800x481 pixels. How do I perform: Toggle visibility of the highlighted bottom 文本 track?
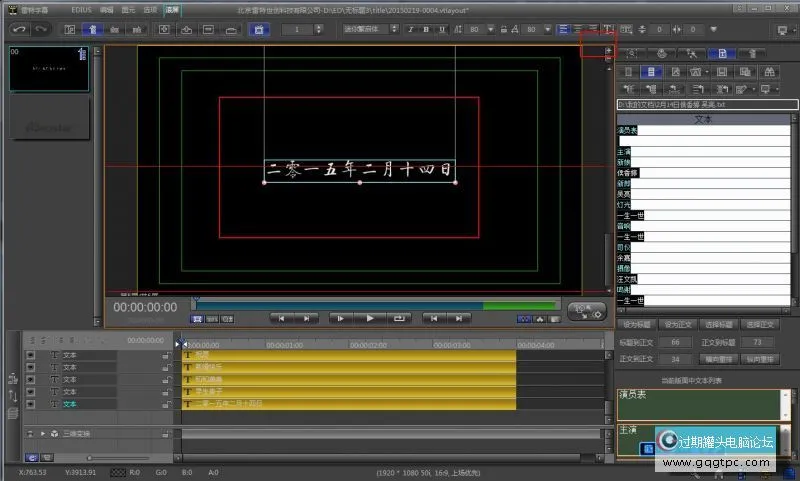pos(30,404)
